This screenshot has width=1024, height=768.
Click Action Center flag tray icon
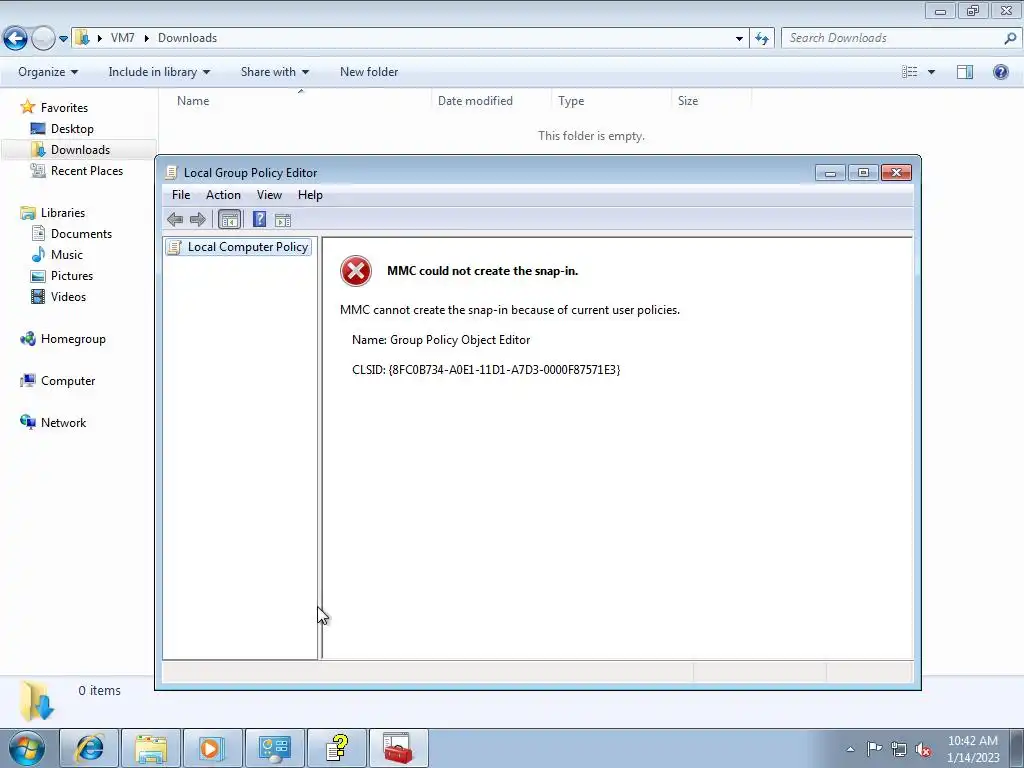pyautogui.click(x=874, y=749)
